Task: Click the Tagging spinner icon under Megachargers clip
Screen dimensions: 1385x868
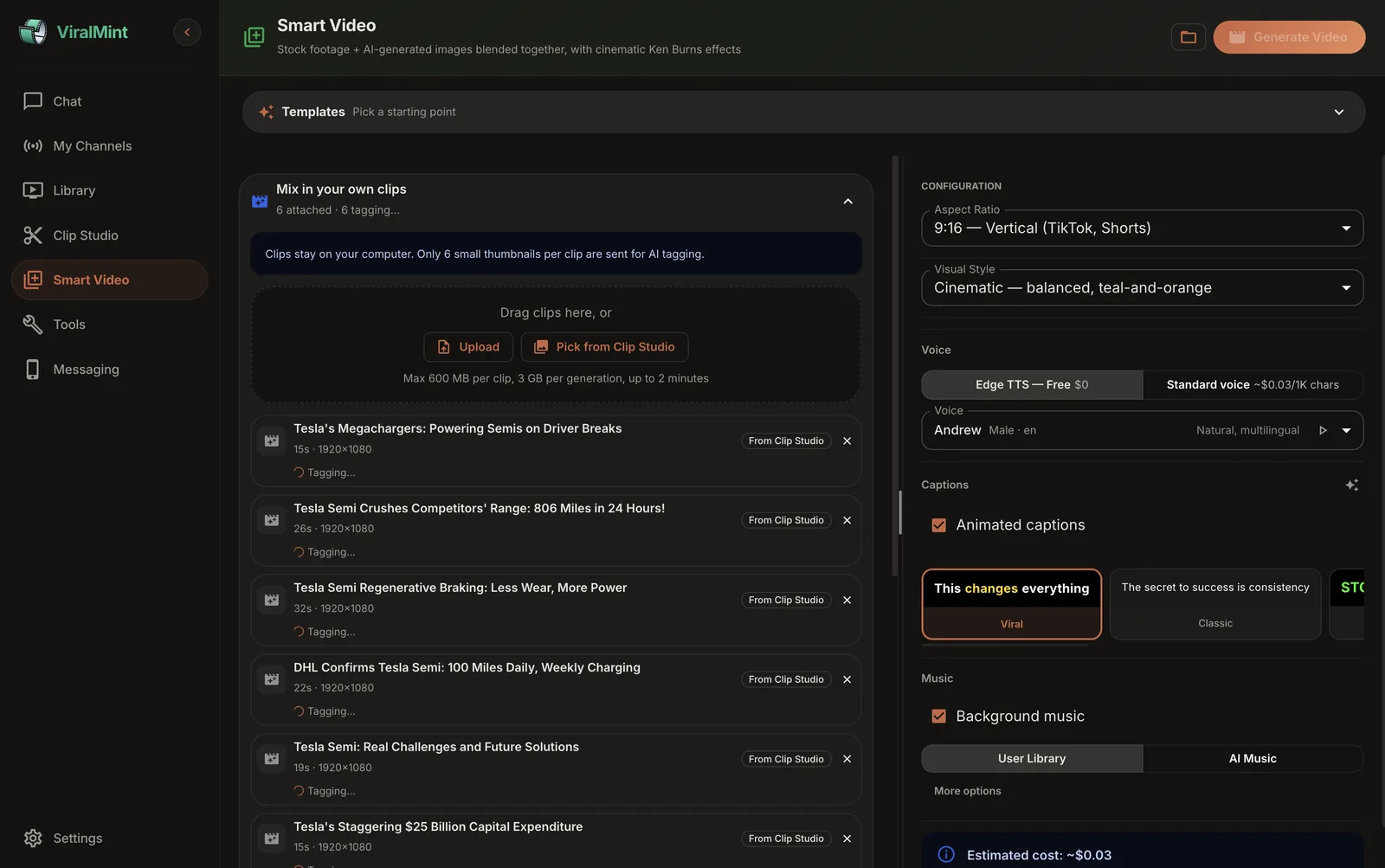Action: (299, 473)
